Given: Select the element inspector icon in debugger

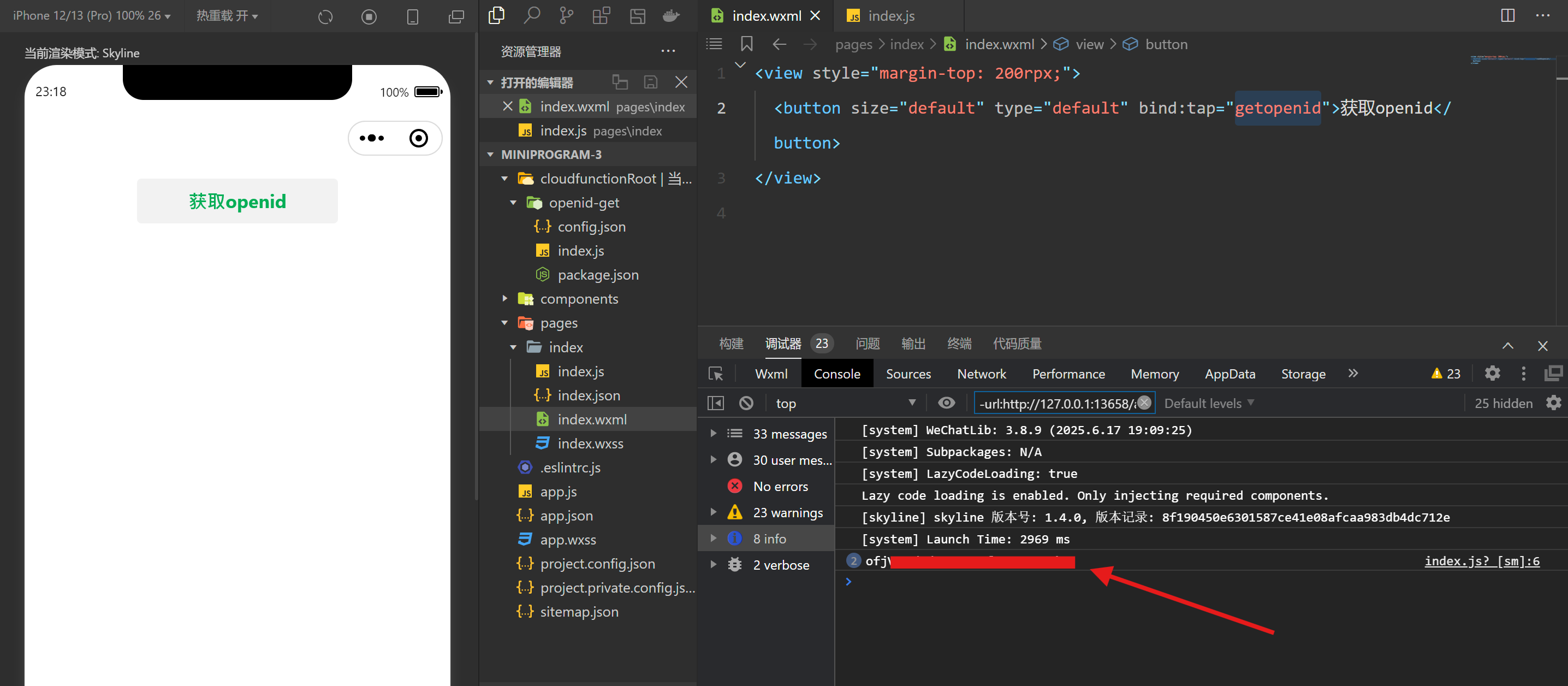Looking at the screenshot, I should pos(716,373).
